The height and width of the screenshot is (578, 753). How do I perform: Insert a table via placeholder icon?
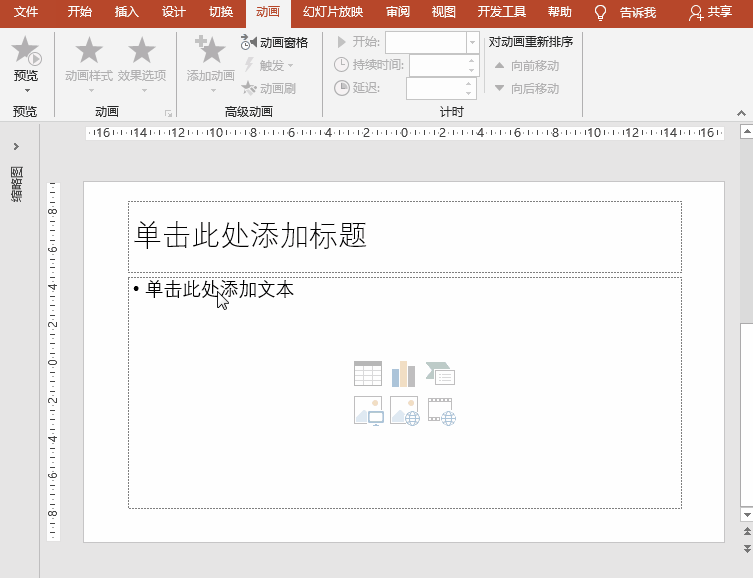click(x=368, y=373)
